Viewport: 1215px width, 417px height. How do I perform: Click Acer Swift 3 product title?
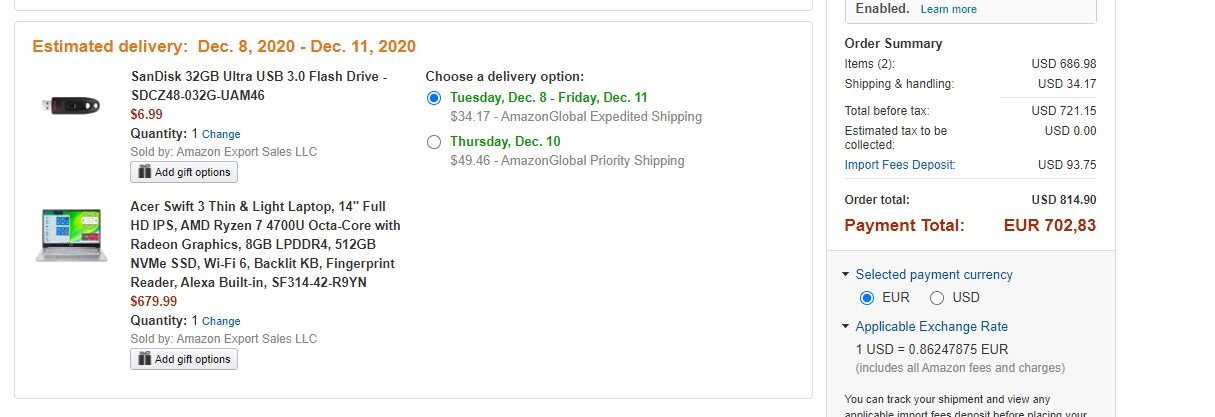266,244
